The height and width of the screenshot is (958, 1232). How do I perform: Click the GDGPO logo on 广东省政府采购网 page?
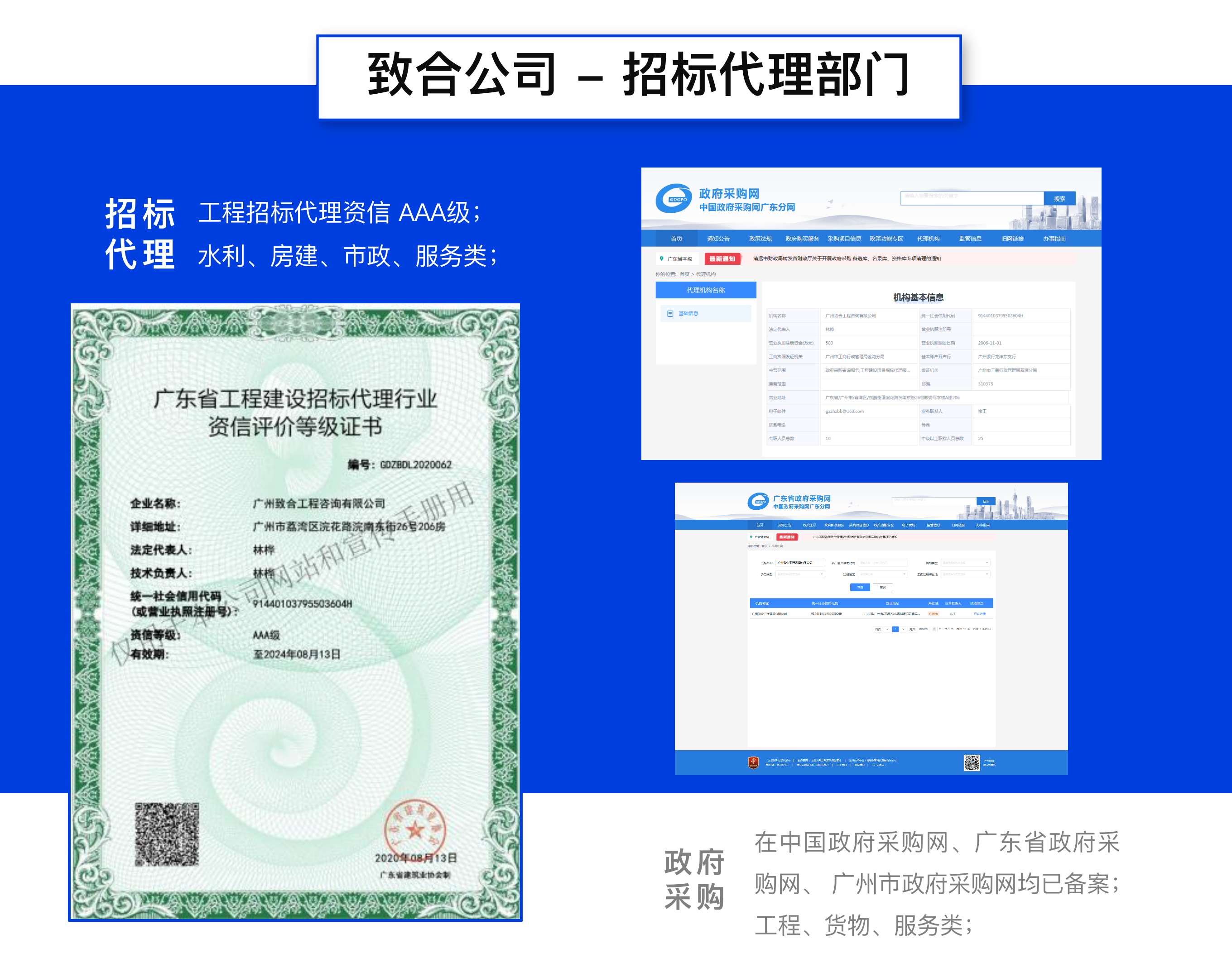click(760, 500)
